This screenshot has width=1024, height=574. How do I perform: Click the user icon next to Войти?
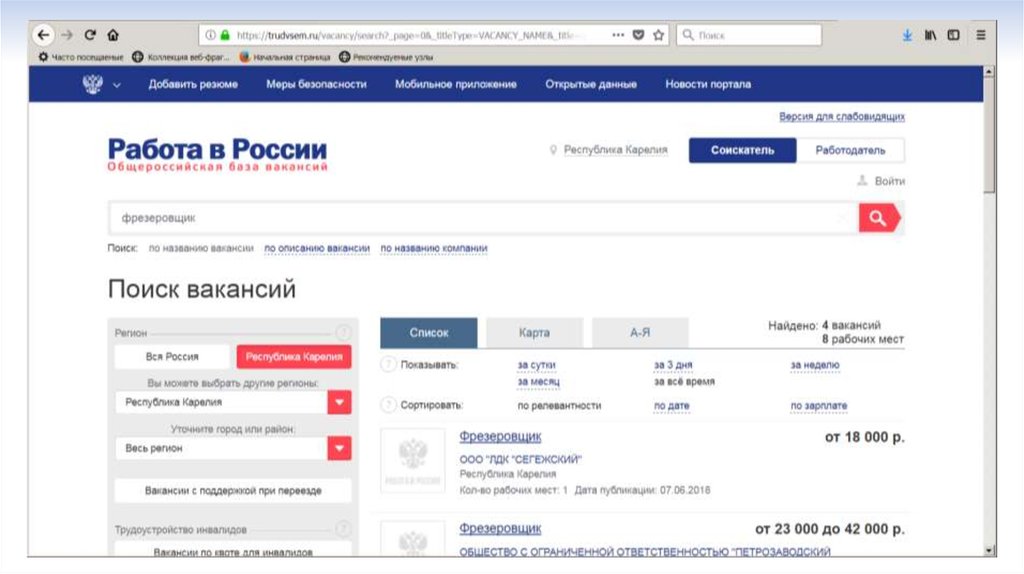click(862, 181)
